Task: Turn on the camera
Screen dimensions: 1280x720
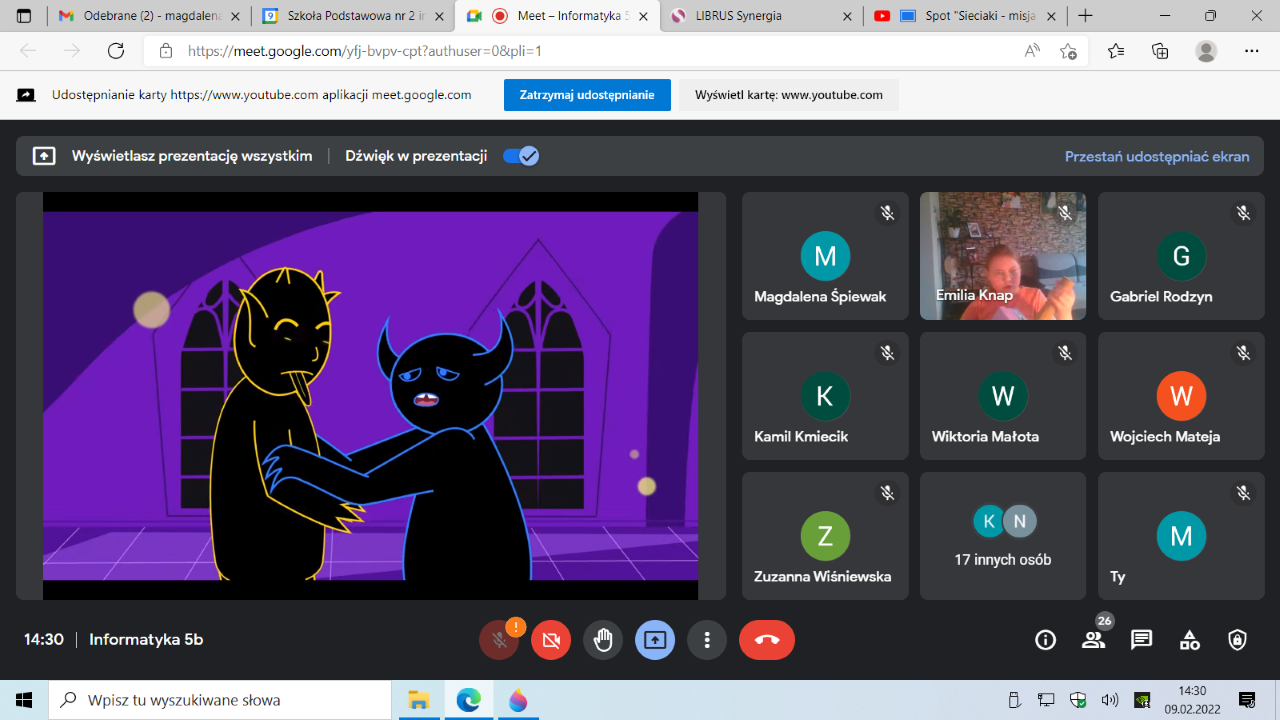Action: (551, 640)
